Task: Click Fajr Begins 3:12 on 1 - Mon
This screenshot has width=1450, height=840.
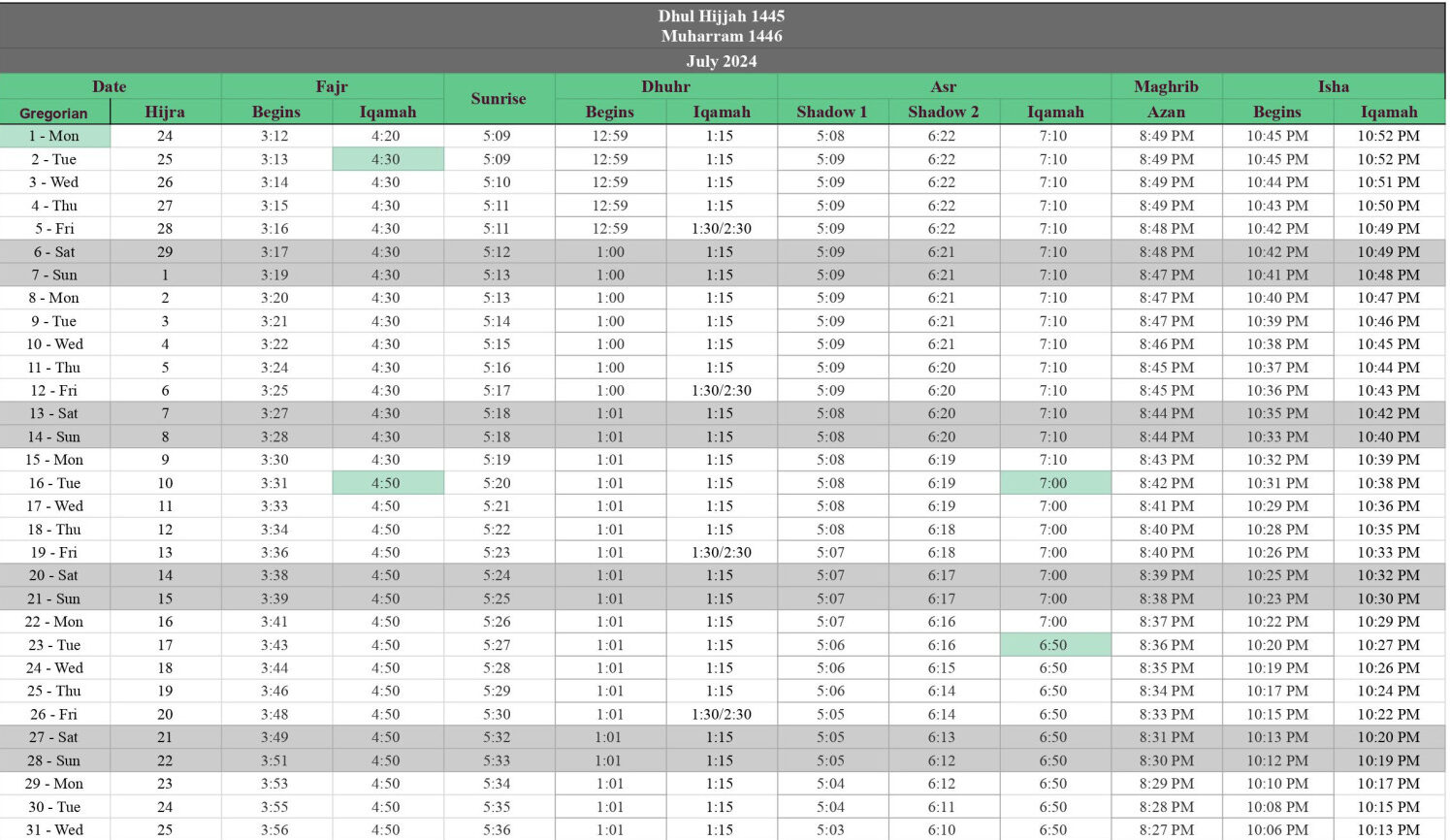Action: 276,136
